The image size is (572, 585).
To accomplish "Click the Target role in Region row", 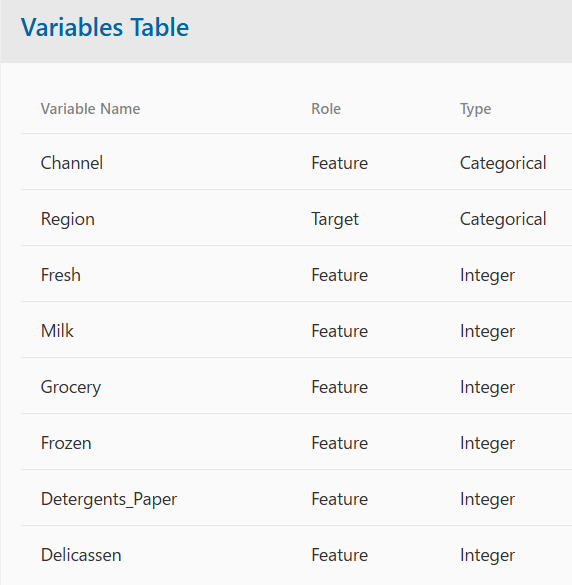I will (335, 219).
